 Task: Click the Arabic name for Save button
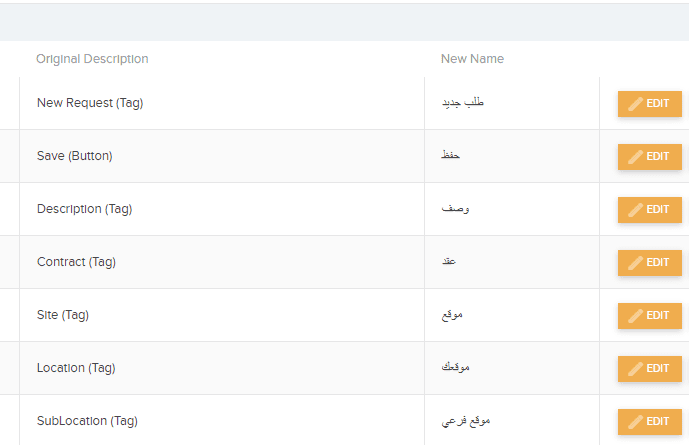coord(450,155)
